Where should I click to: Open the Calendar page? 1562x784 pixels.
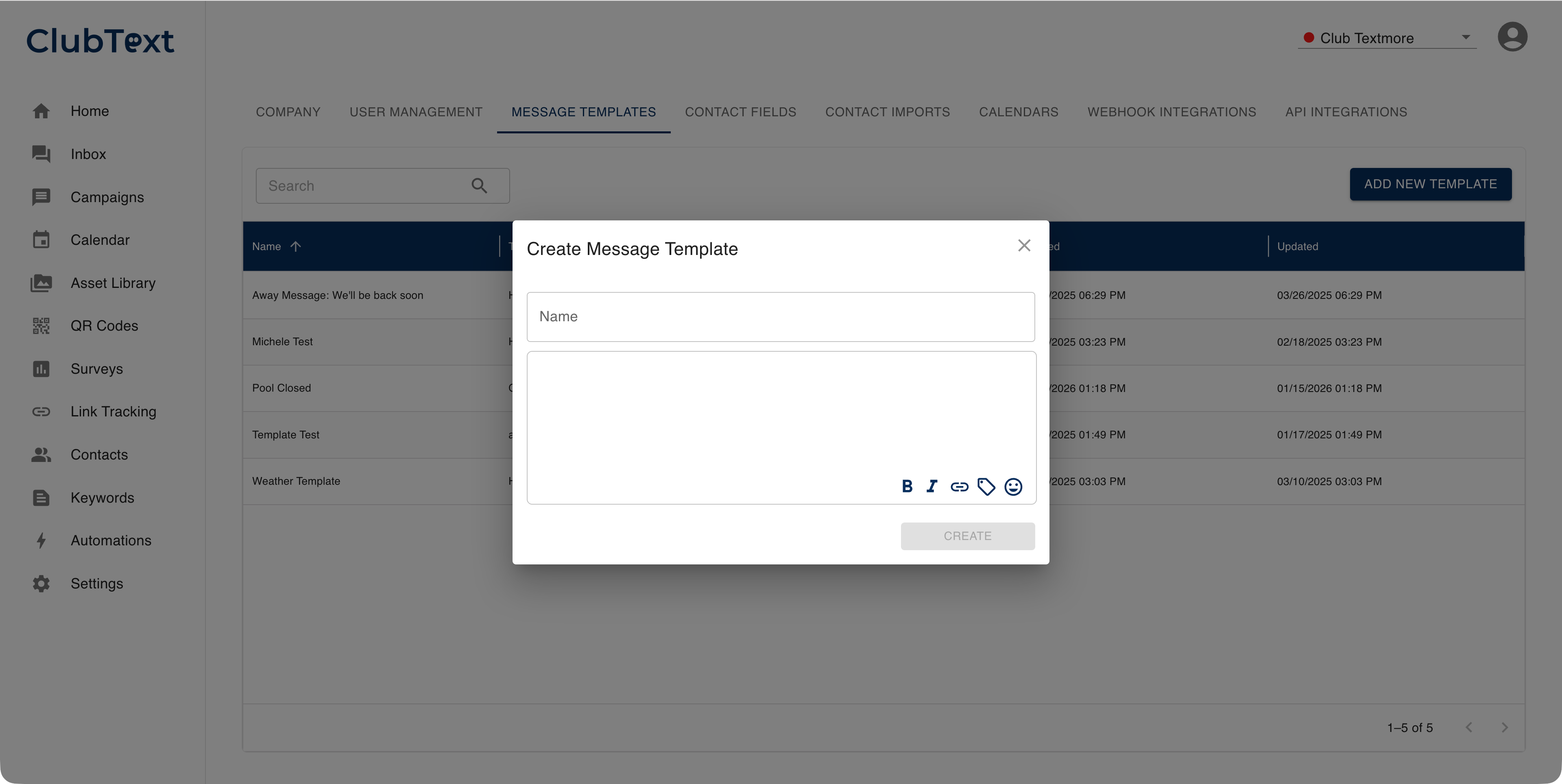(x=99, y=240)
